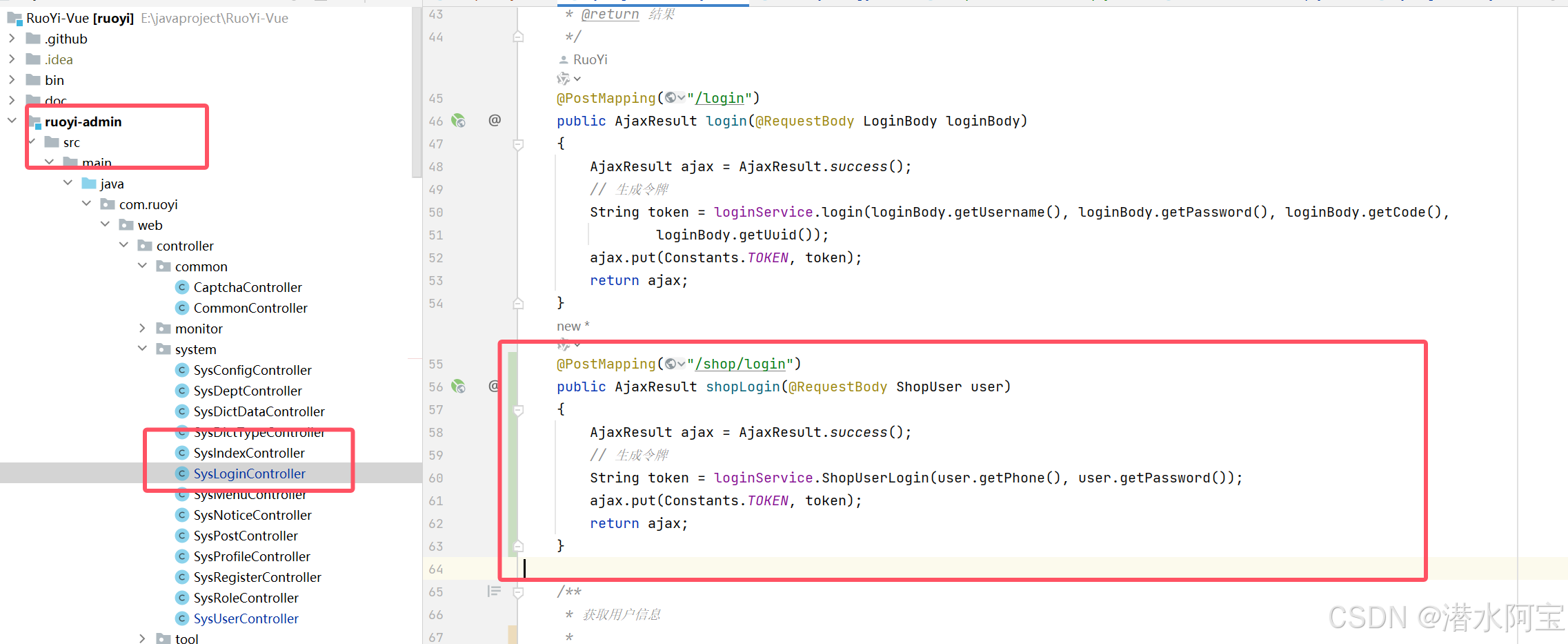Expand the monitor package
The image size is (1568, 644).
pos(142,328)
